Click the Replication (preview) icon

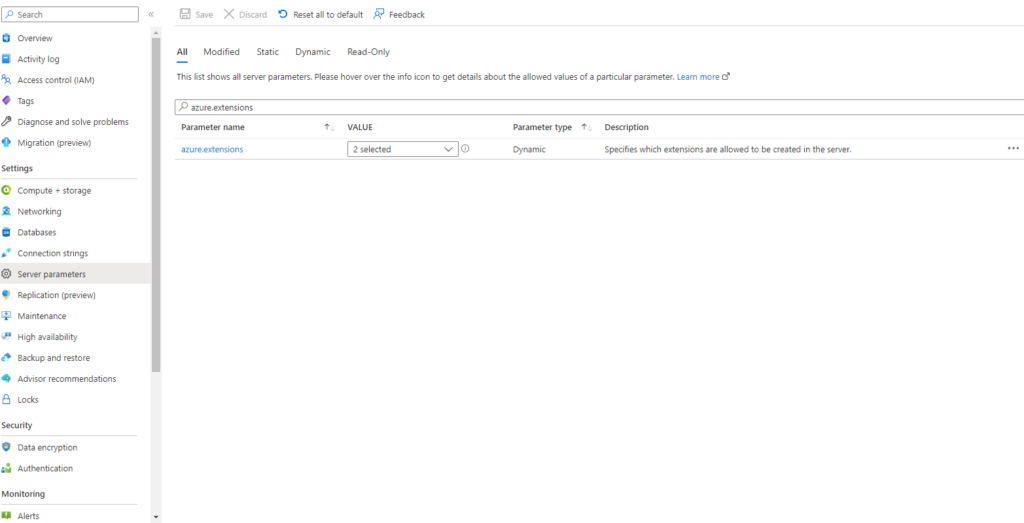point(7,295)
